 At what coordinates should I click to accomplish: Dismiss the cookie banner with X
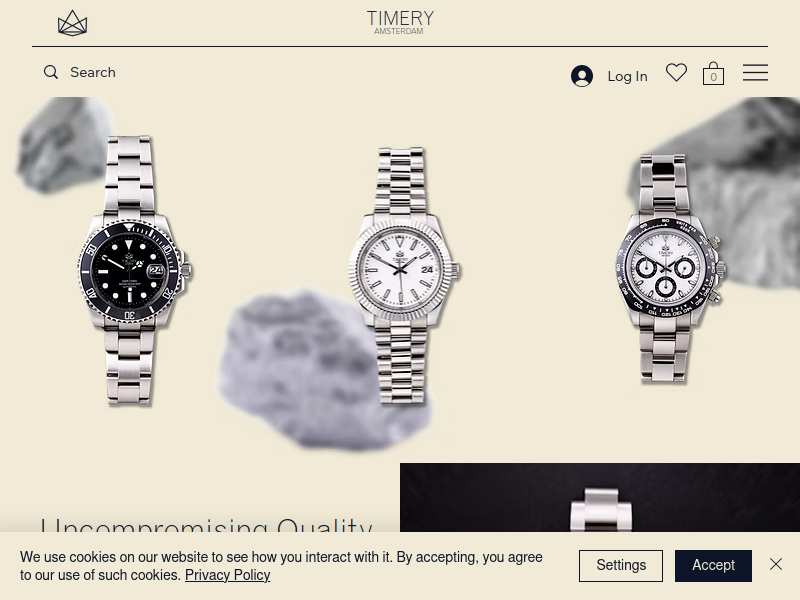point(776,564)
